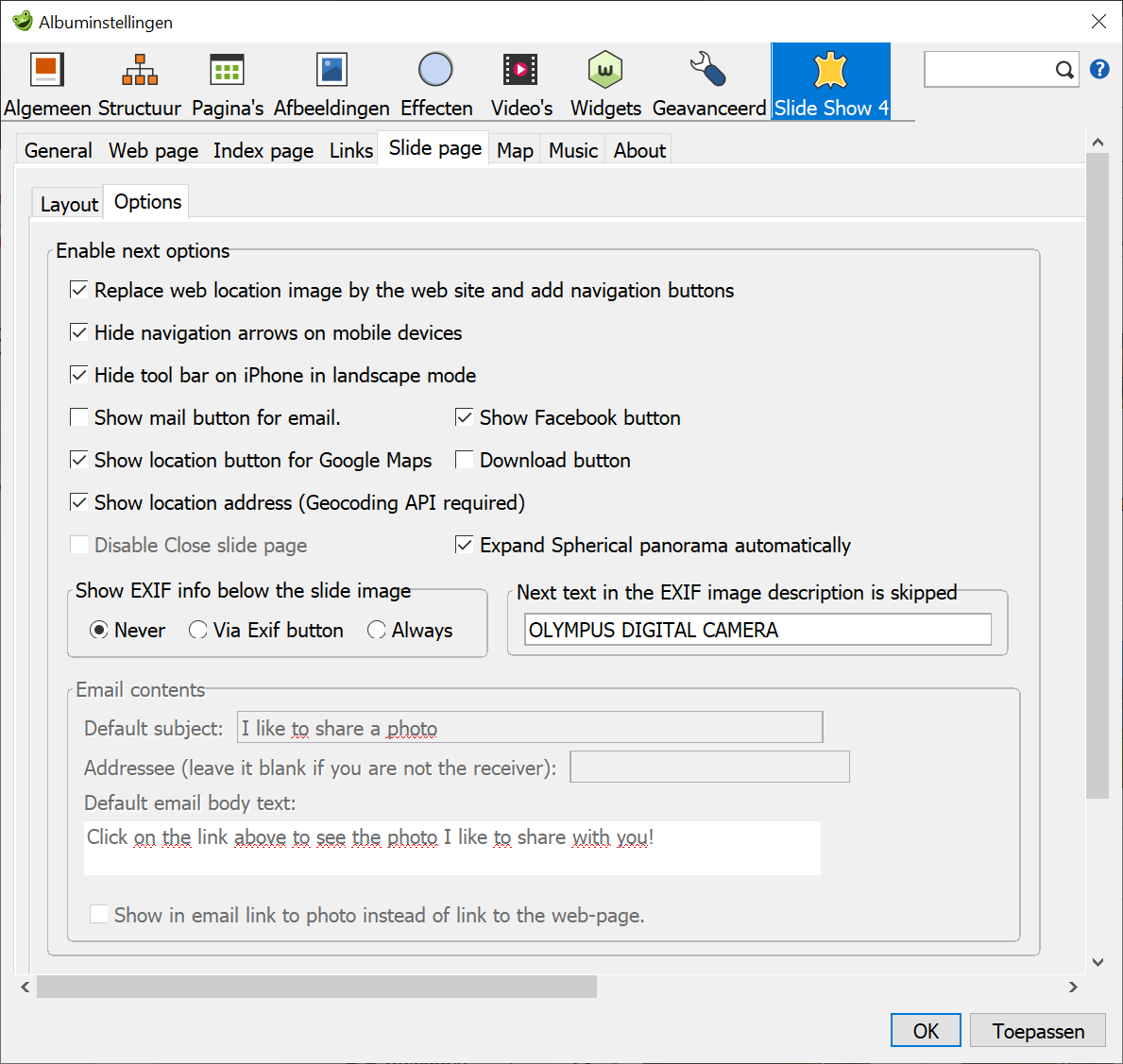Click the OLYMPUS DIGITAL CAMERA text field
The height and width of the screenshot is (1064, 1123).
pos(756,629)
